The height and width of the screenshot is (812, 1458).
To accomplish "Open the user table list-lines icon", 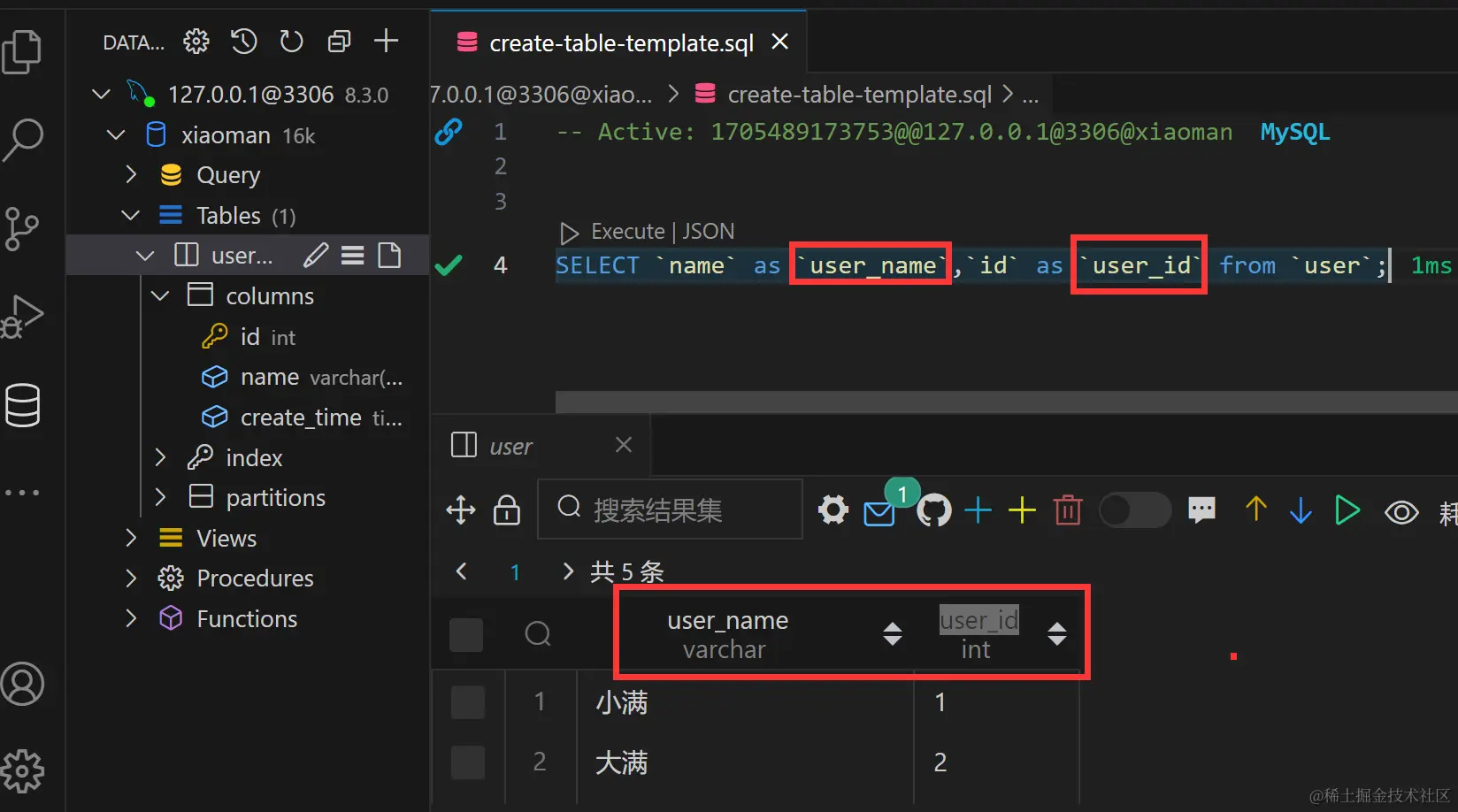I will [353, 256].
